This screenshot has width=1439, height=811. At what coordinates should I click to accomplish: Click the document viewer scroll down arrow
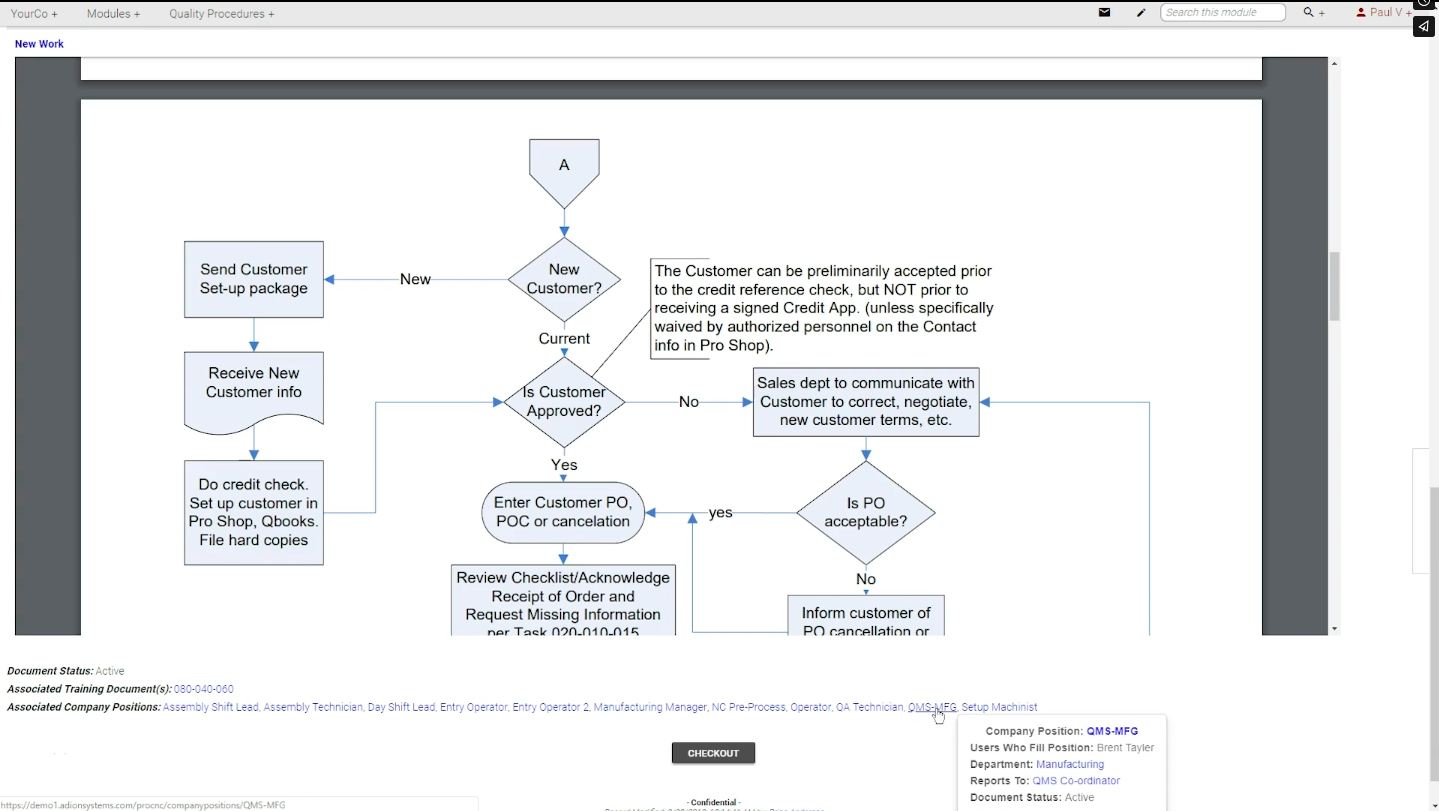[x=1334, y=629]
